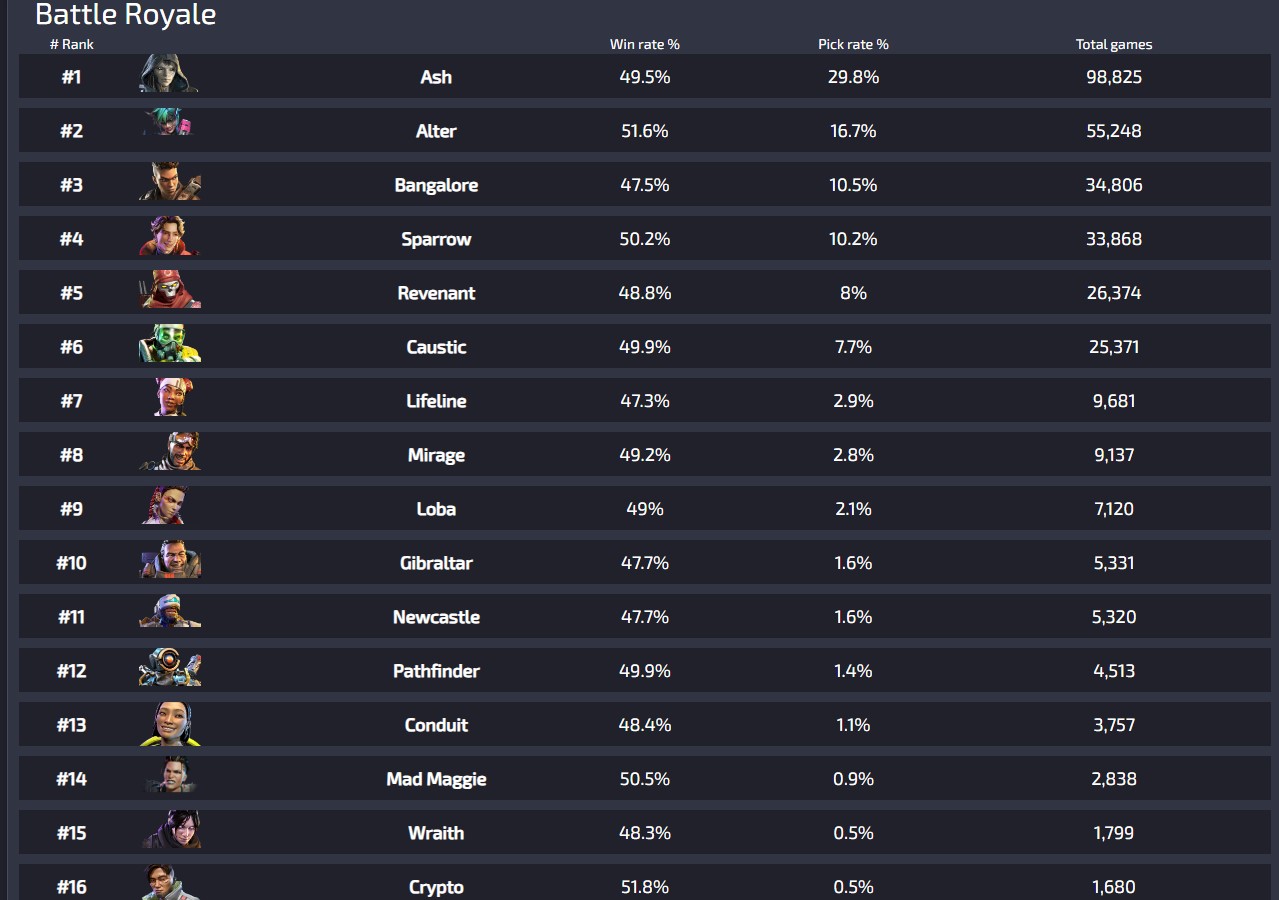Click Alter's character portrait icon
This screenshot has width=1279, height=900.
(169, 124)
